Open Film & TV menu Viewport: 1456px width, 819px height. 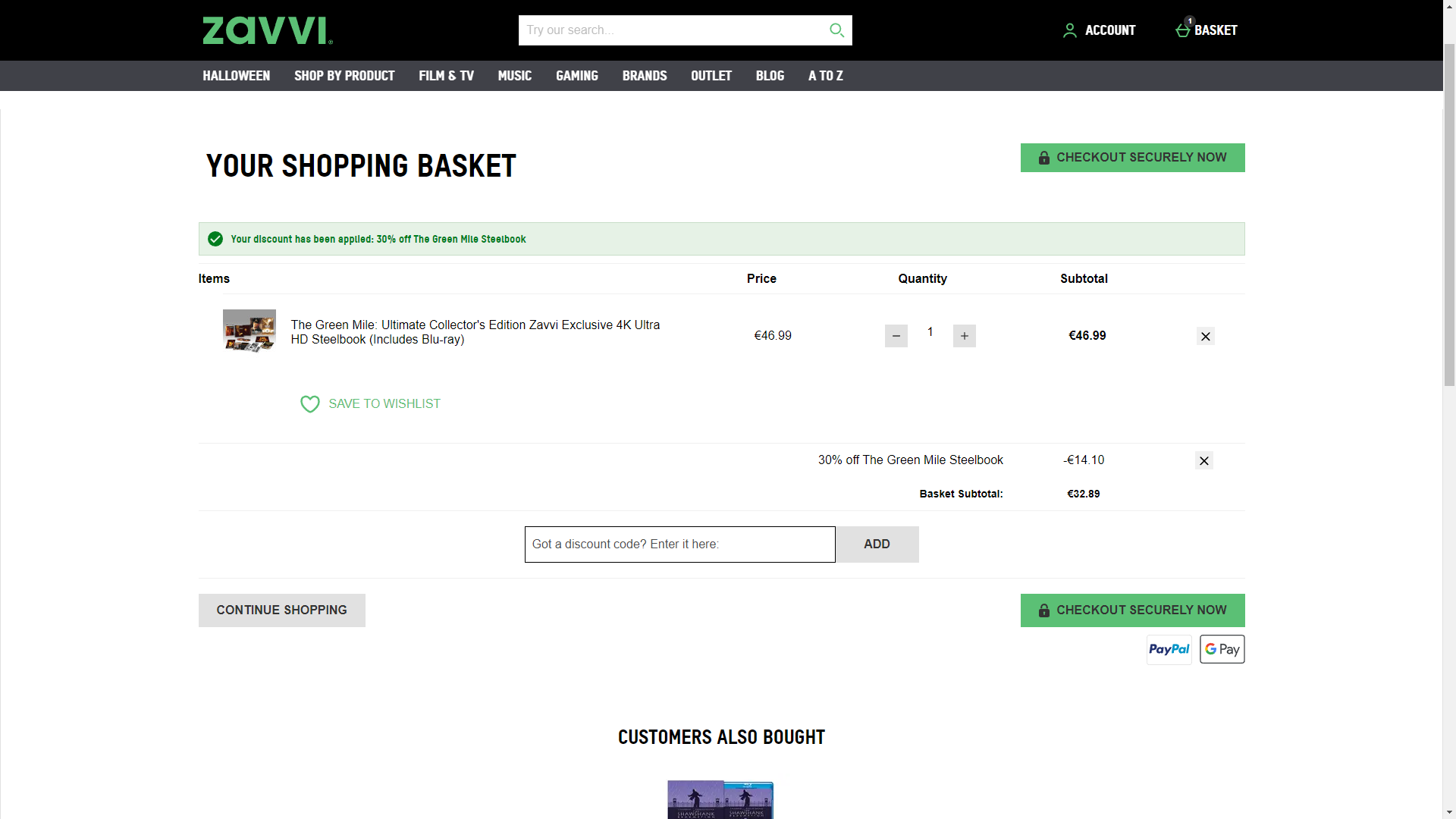click(x=446, y=76)
